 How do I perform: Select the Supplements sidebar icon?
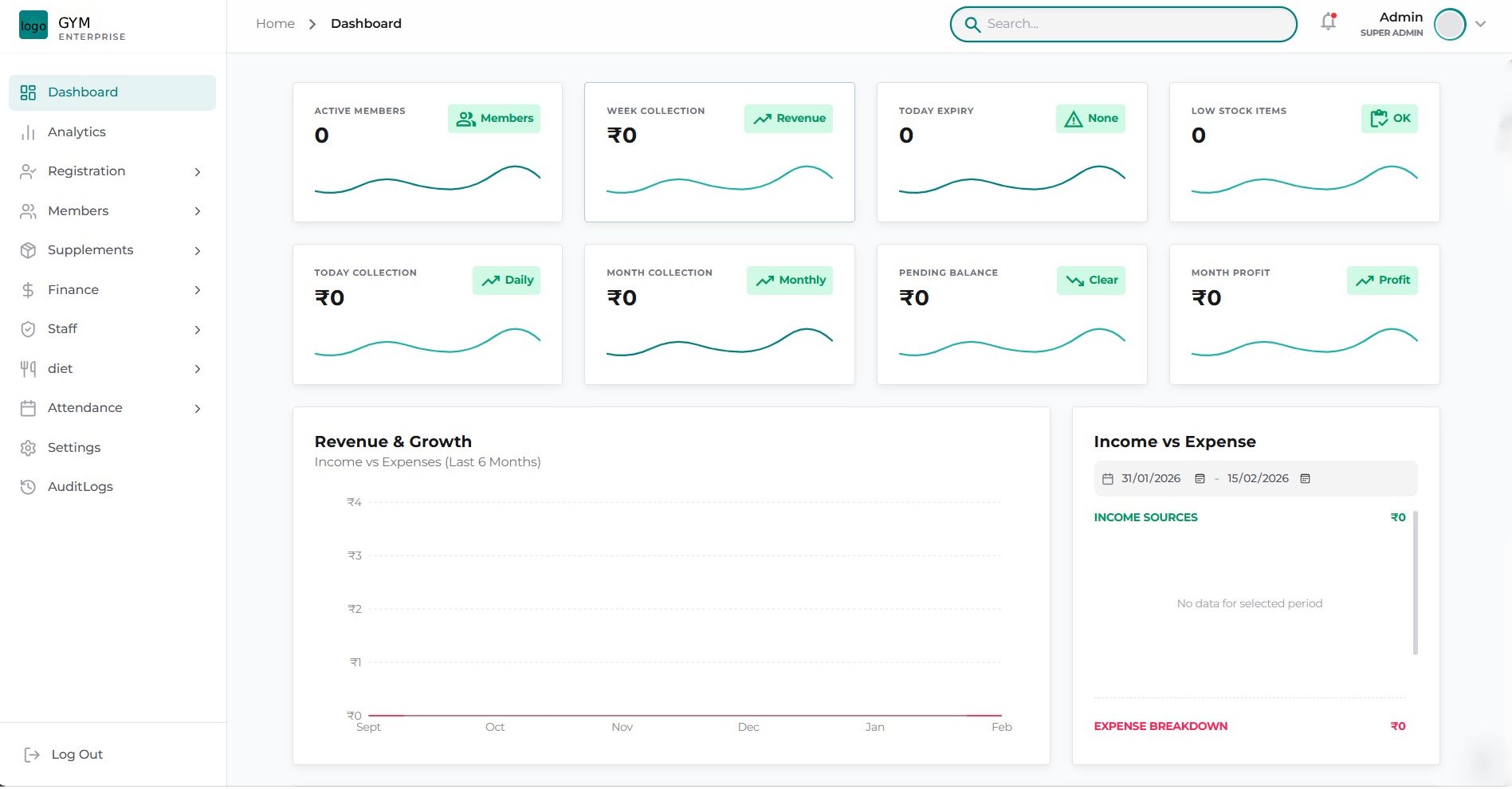[x=28, y=249]
